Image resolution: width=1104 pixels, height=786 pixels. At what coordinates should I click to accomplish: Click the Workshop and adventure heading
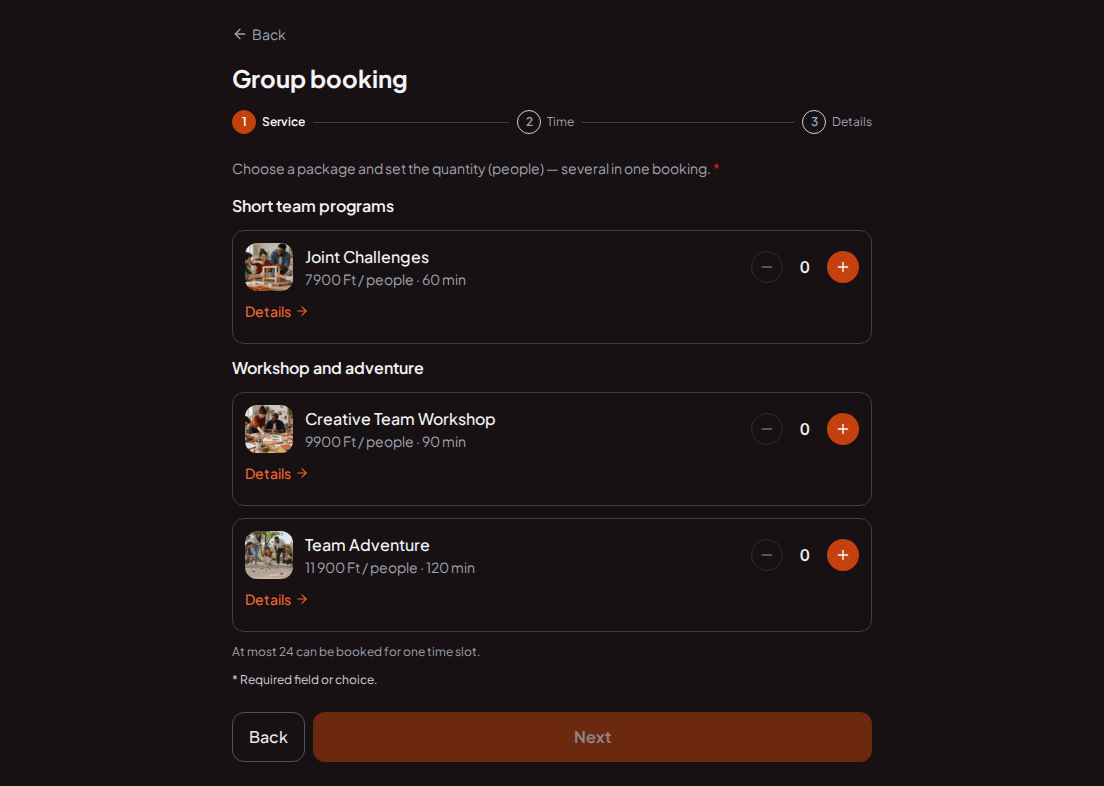pyautogui.click(x=328, y=368)
